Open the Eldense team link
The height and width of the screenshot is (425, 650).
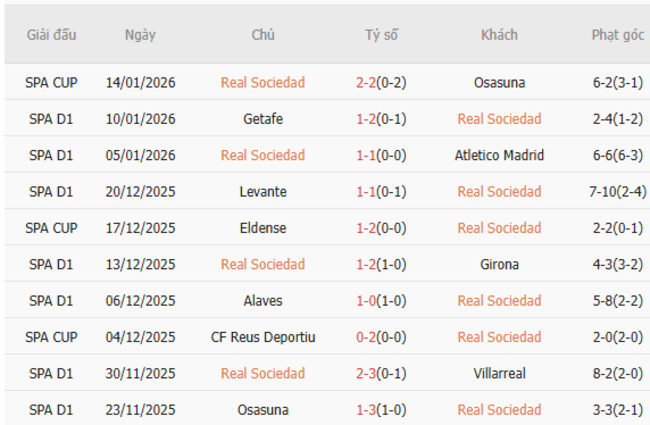263,228
